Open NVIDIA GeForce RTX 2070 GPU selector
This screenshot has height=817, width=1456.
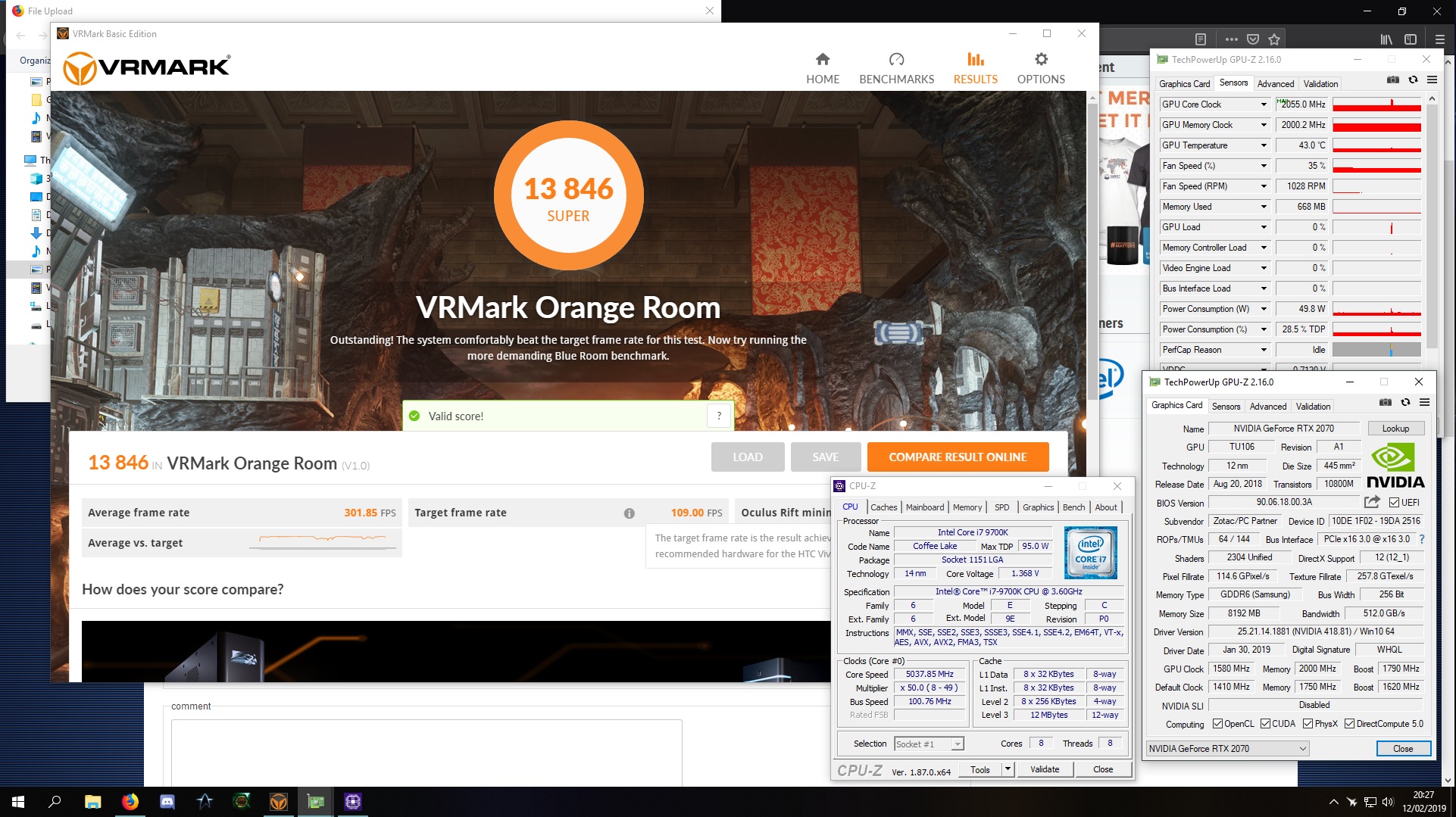[x=1227, y=748]
